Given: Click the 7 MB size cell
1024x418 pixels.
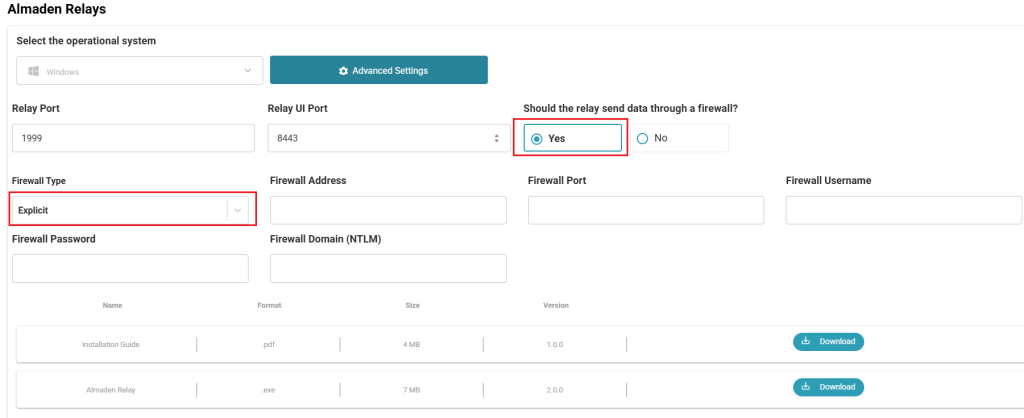Looking at the screenshot, I should click(x=411, y=390).
